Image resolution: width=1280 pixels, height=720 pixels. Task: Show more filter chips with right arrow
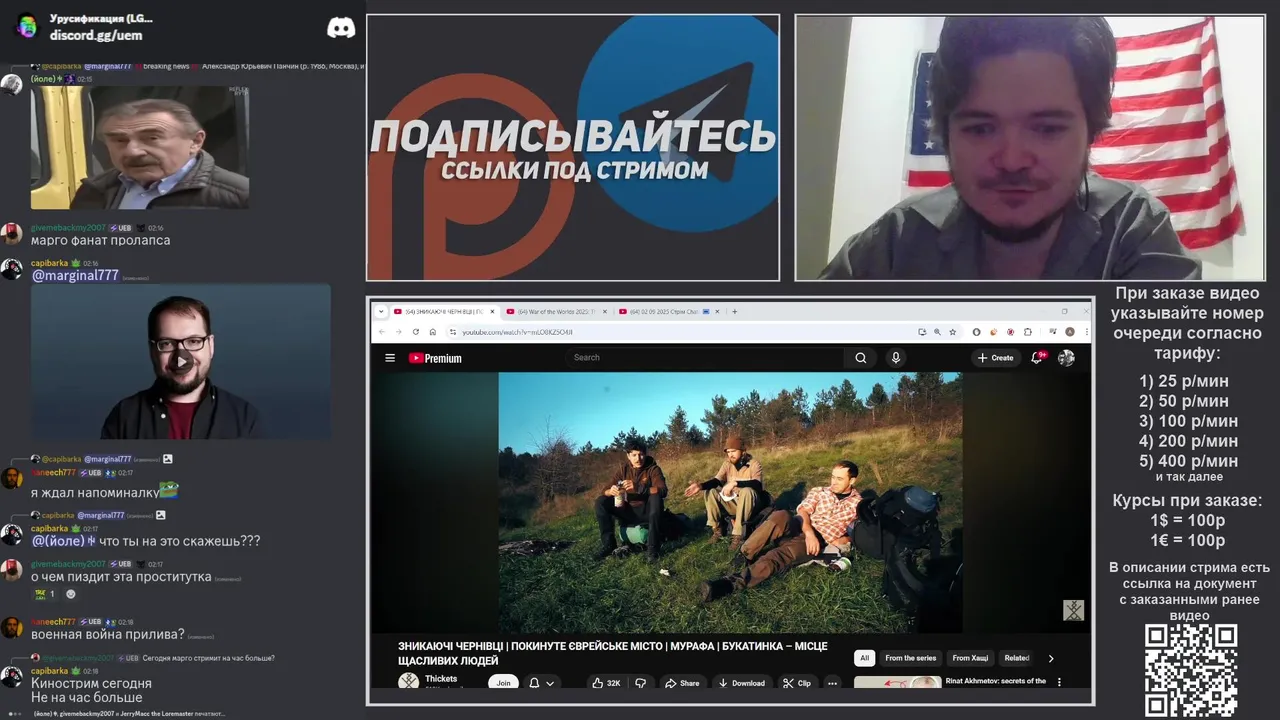(1050, 658)
